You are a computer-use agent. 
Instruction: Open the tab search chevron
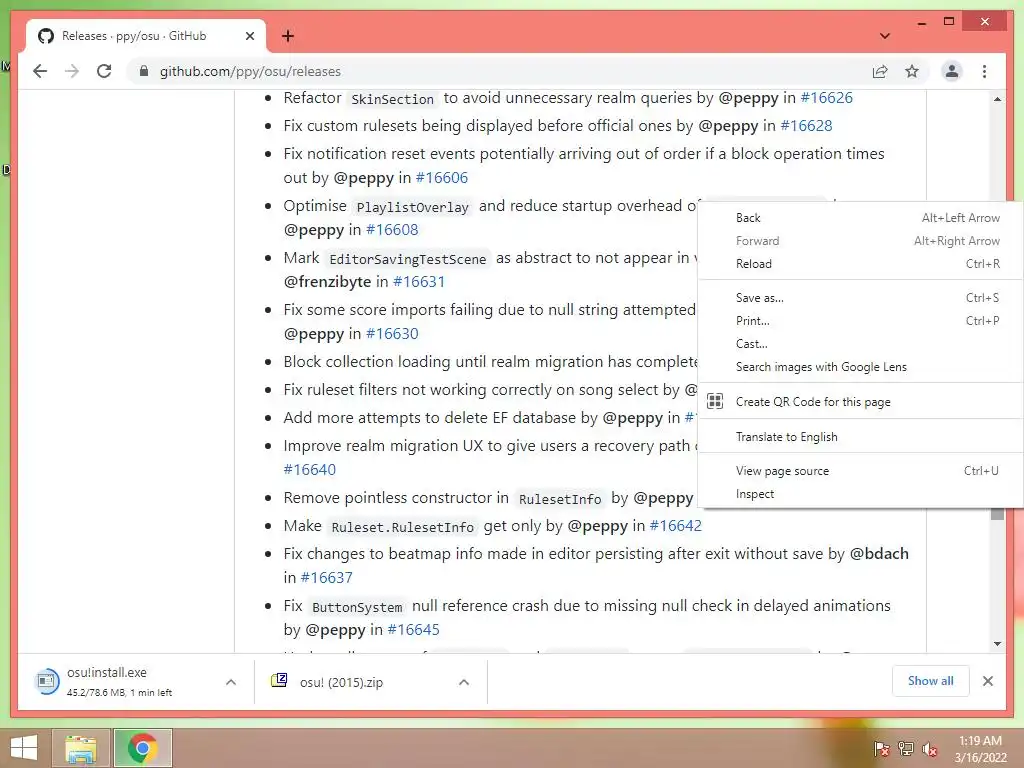[885, 36]
